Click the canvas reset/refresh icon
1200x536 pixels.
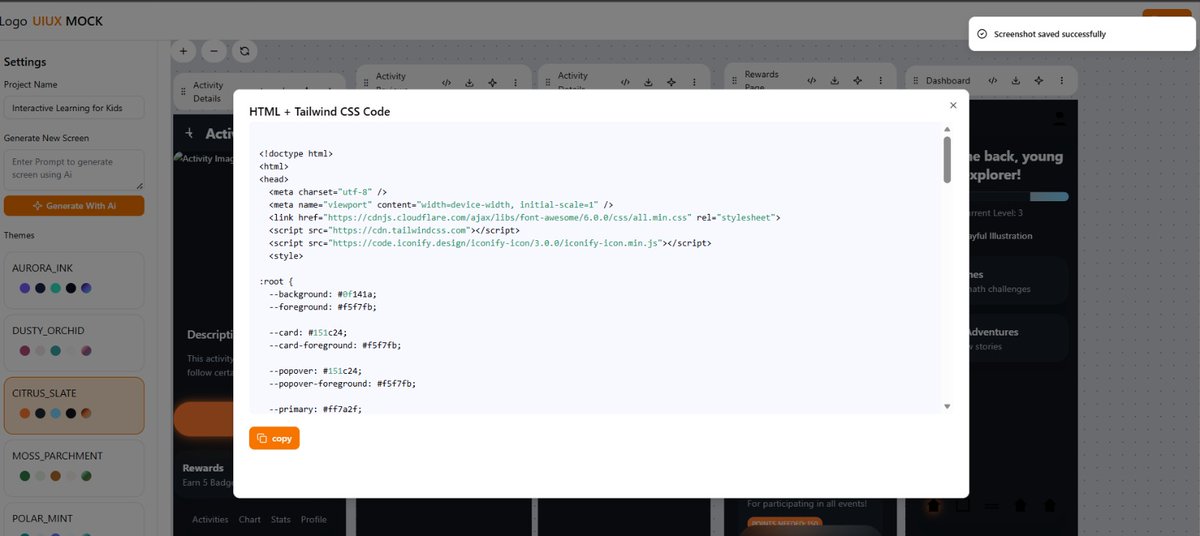click(243, 50)
